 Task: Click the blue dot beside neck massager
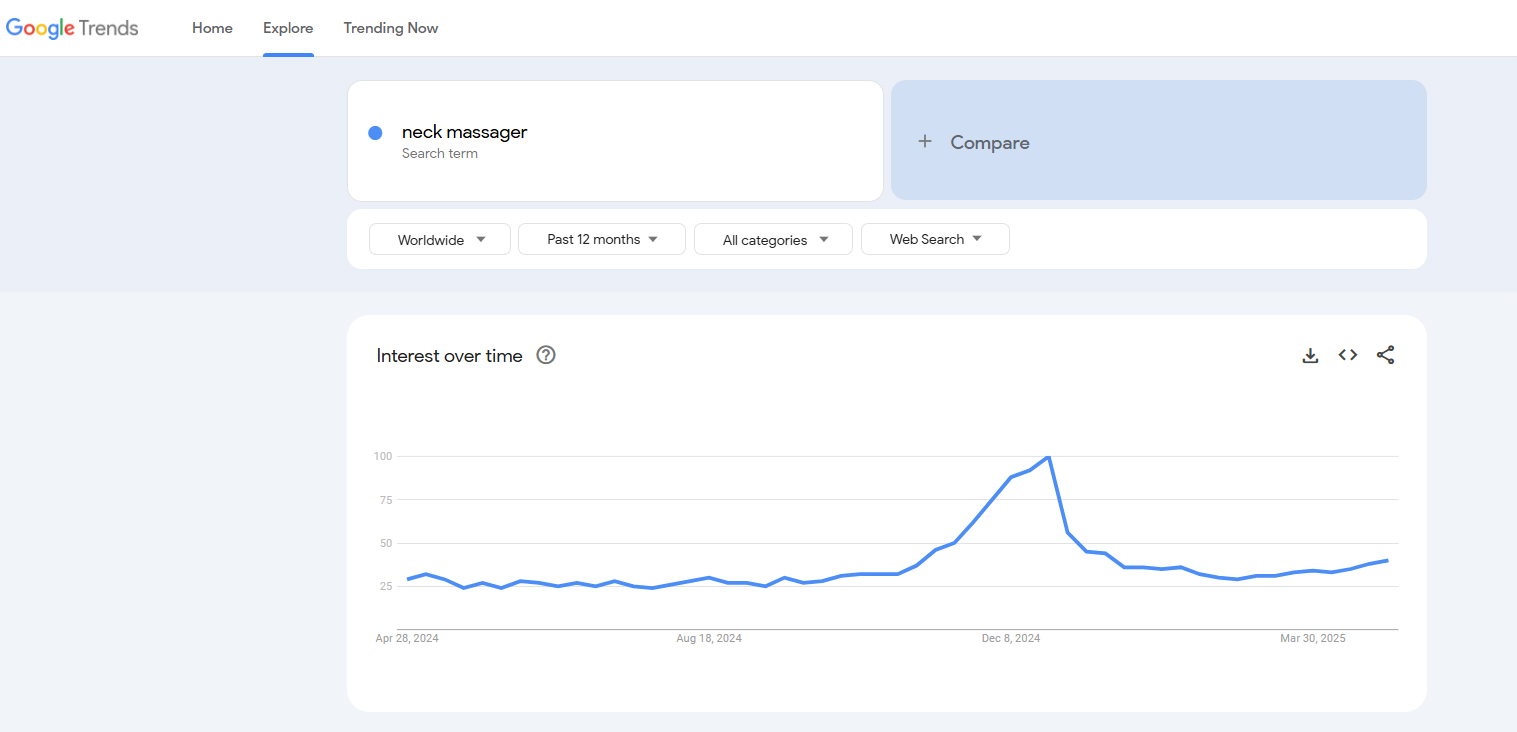coord(375,133)
